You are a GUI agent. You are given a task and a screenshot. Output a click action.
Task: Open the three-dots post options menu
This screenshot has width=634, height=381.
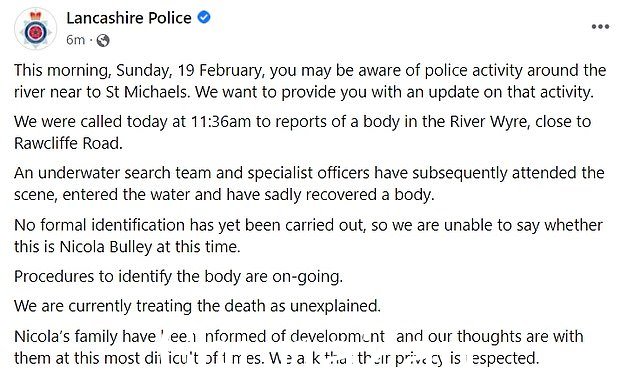(600, 27)
